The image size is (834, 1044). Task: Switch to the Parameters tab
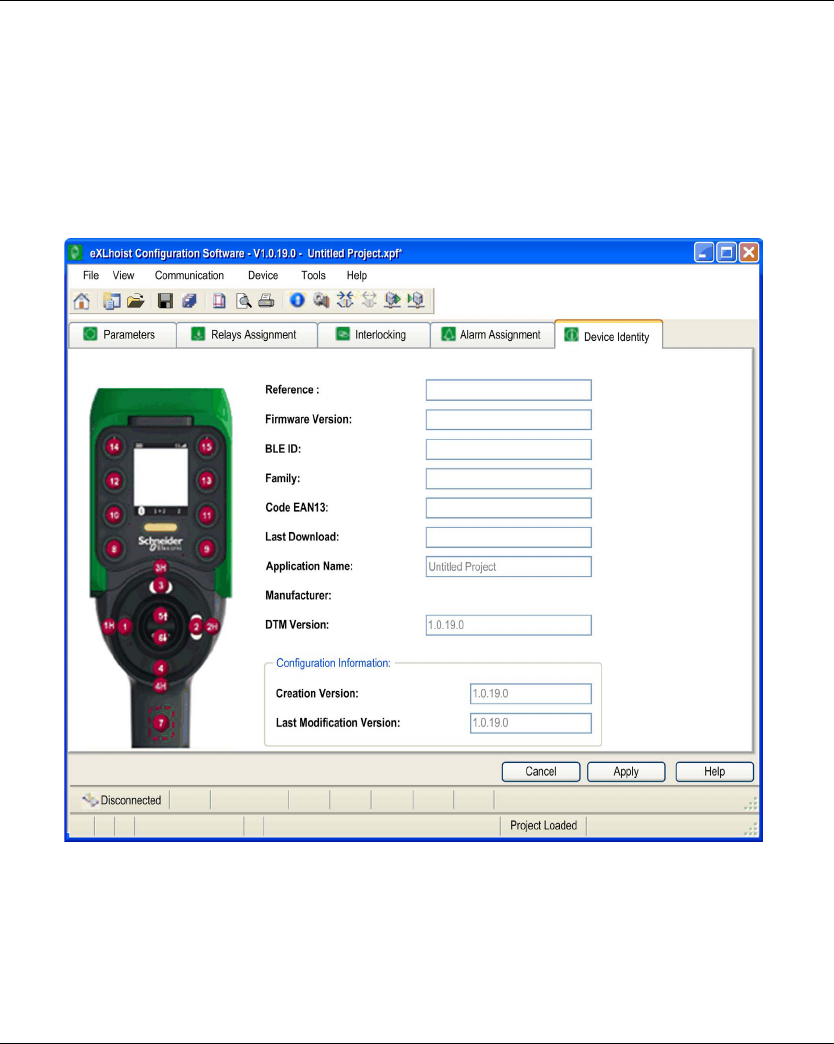pos(122,334)
